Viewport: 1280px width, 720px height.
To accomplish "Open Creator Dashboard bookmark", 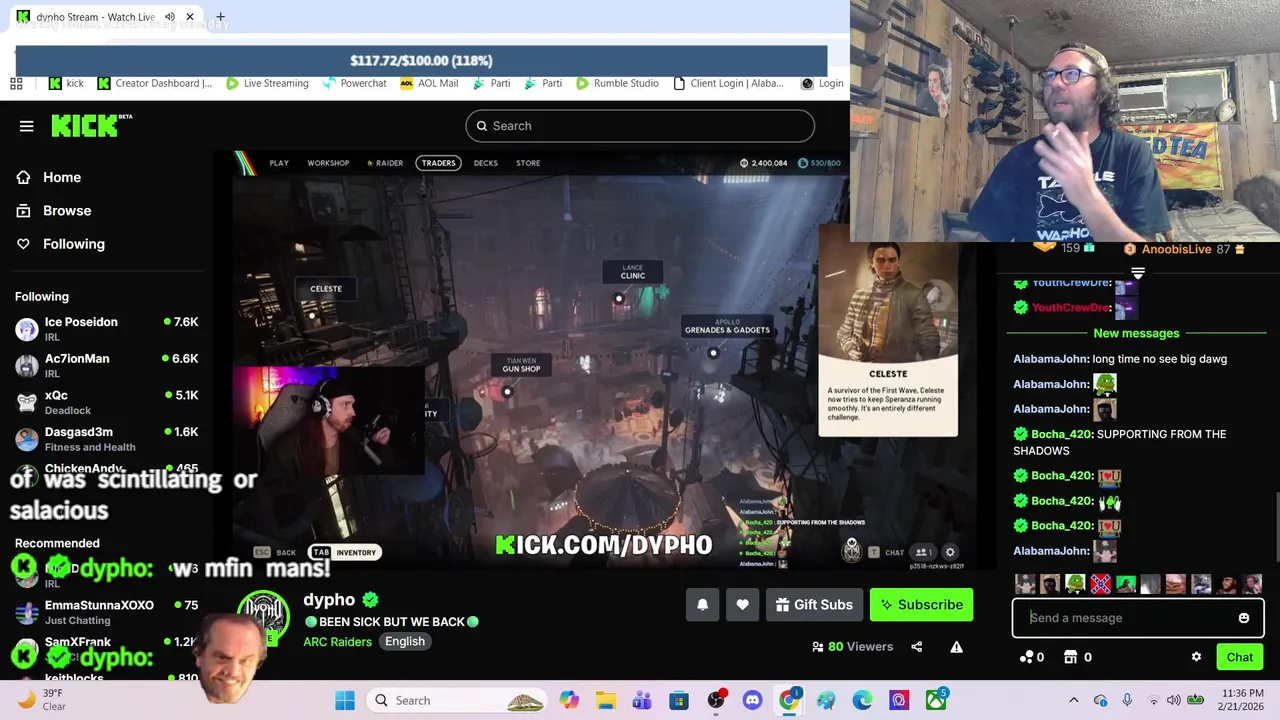I will coord(154,83).
